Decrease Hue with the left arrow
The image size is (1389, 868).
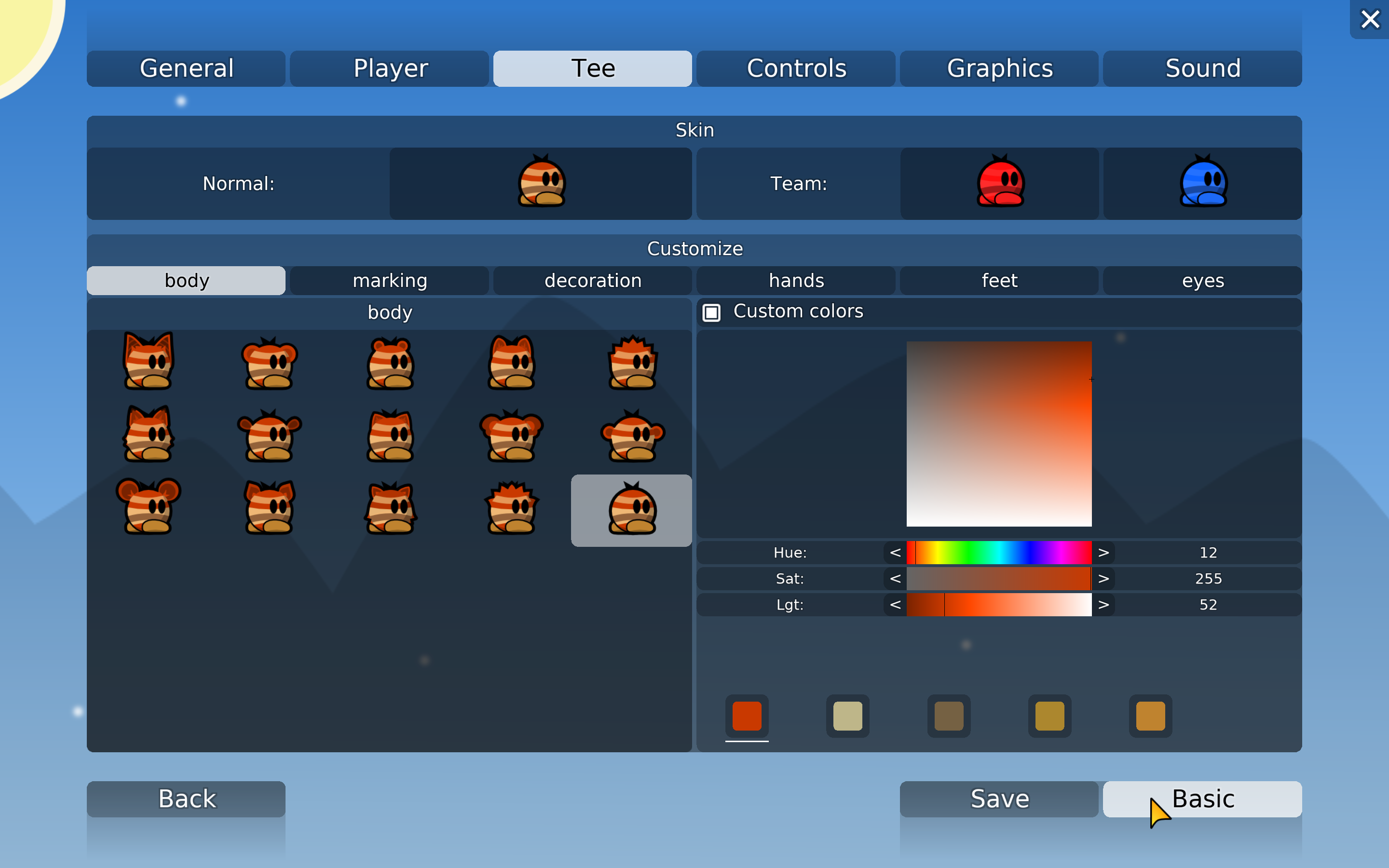895,553
